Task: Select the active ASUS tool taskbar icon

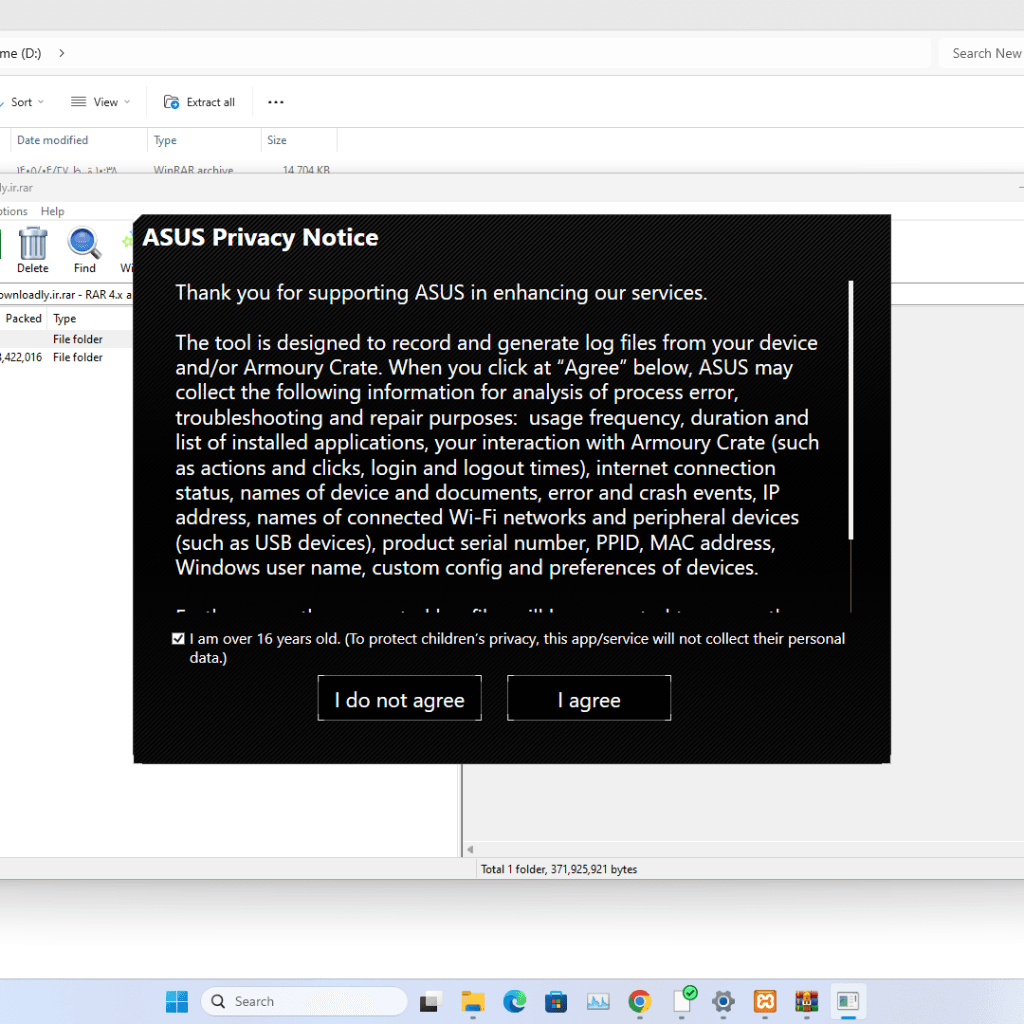Action: click(848, 1001)
